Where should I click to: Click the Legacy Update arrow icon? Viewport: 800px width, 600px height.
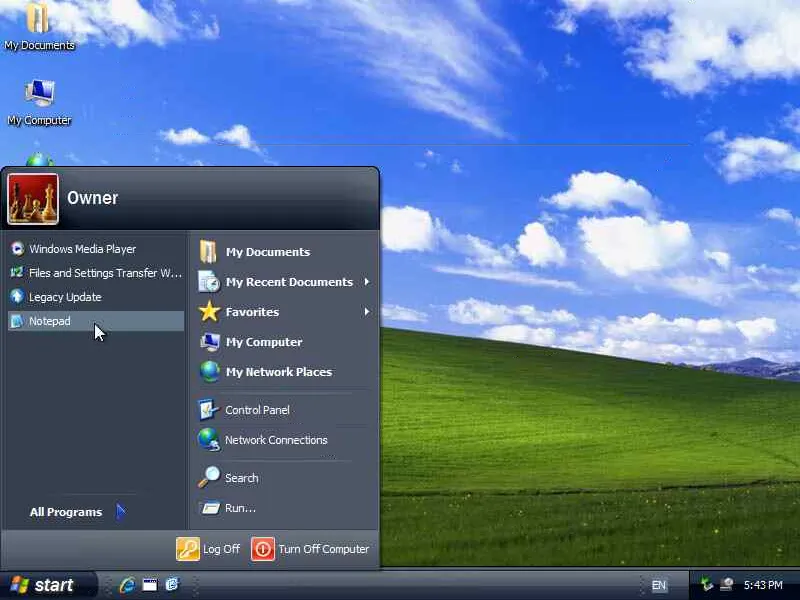[x=17, y=297]
